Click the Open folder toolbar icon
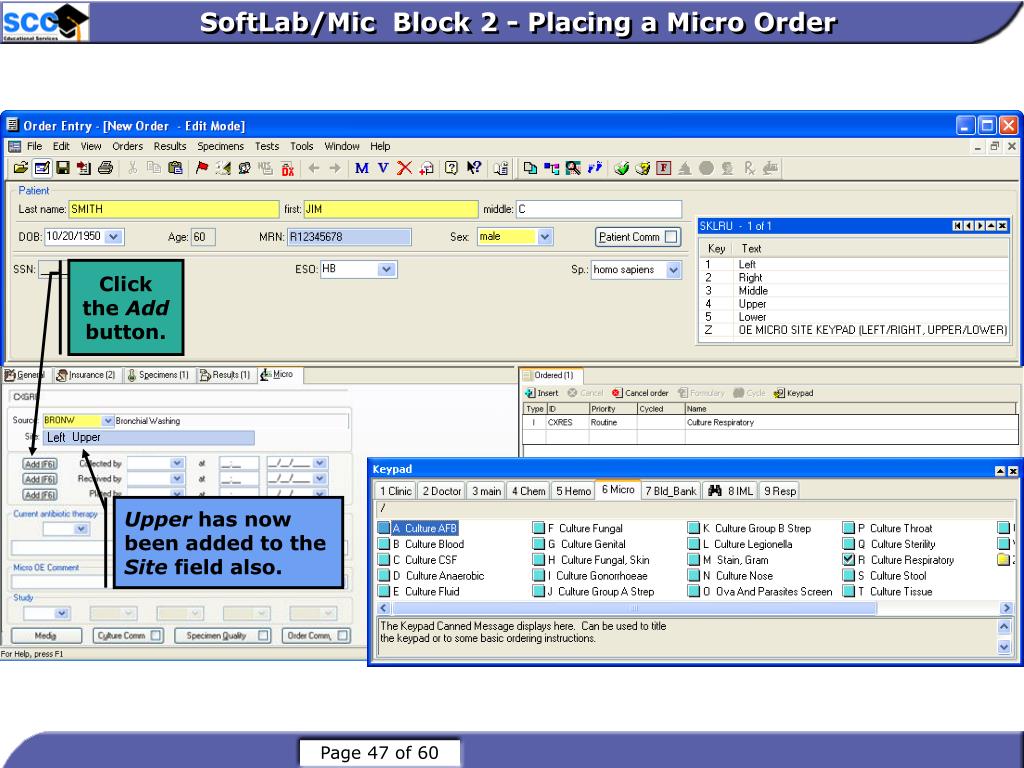The height and width of the screenshot is (768, 1024). [x=20, y=168]
